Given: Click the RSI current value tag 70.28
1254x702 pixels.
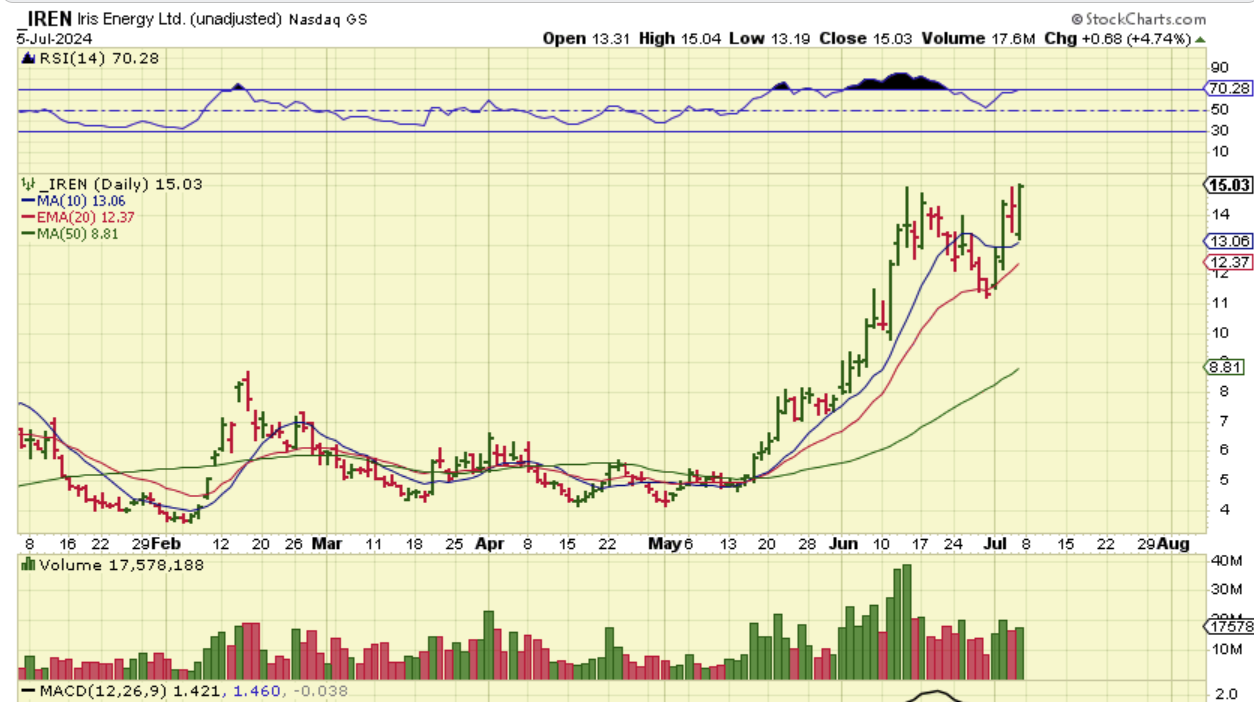Looking at the screenshot, I should pos(1229,88).
